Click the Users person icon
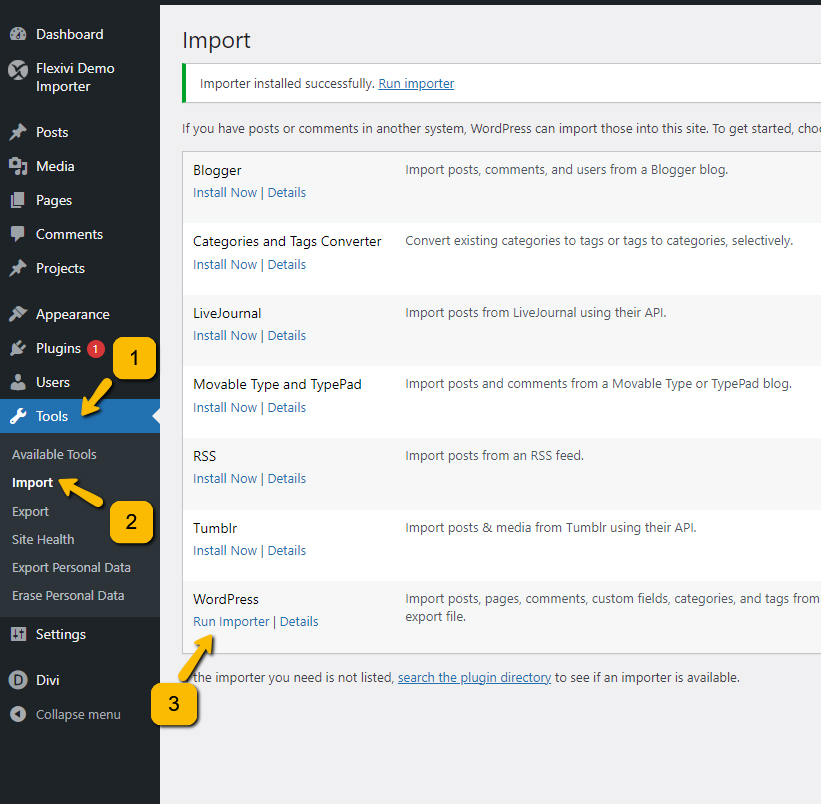The image size is (821, 804). 18,382
